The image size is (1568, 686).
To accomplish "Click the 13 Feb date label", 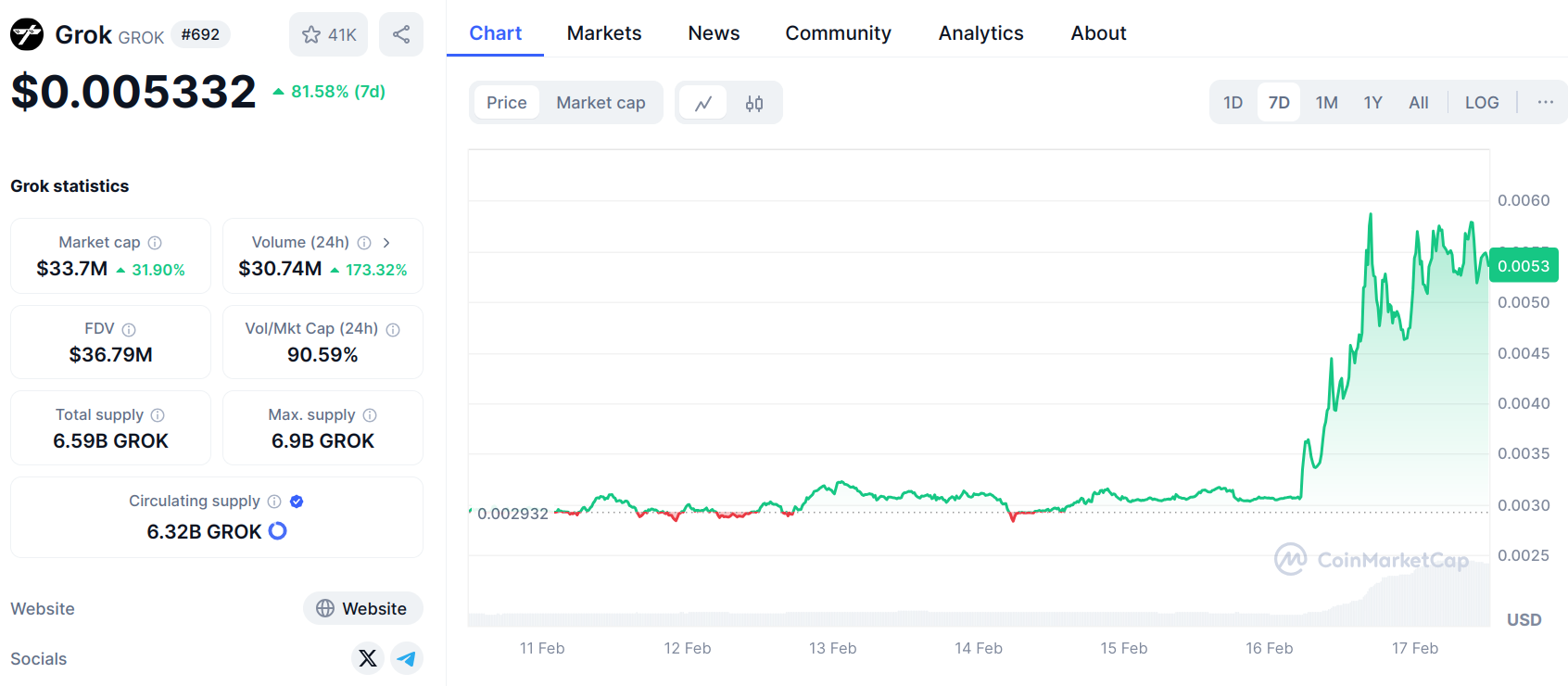I will [832, 648].
